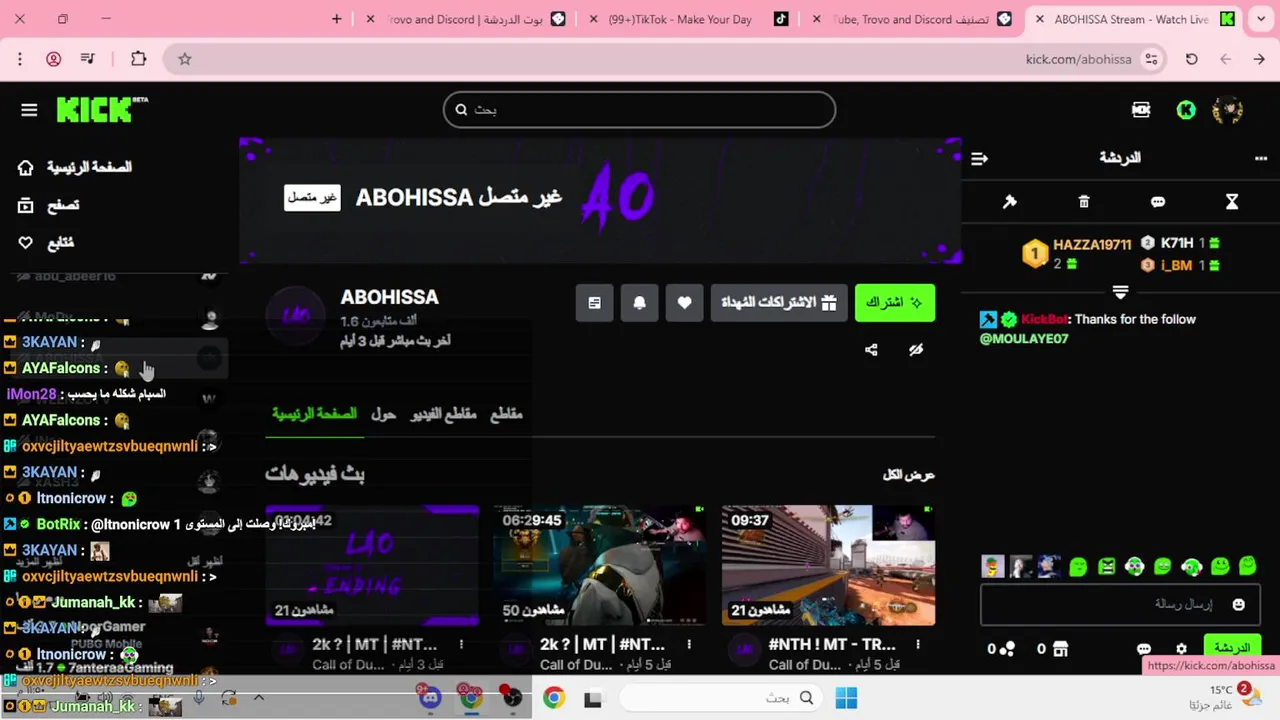This screenshot has width=1280, height=720.
Task: Open the Chrome extensions puzzle icon
Action: tap(138, 59)
